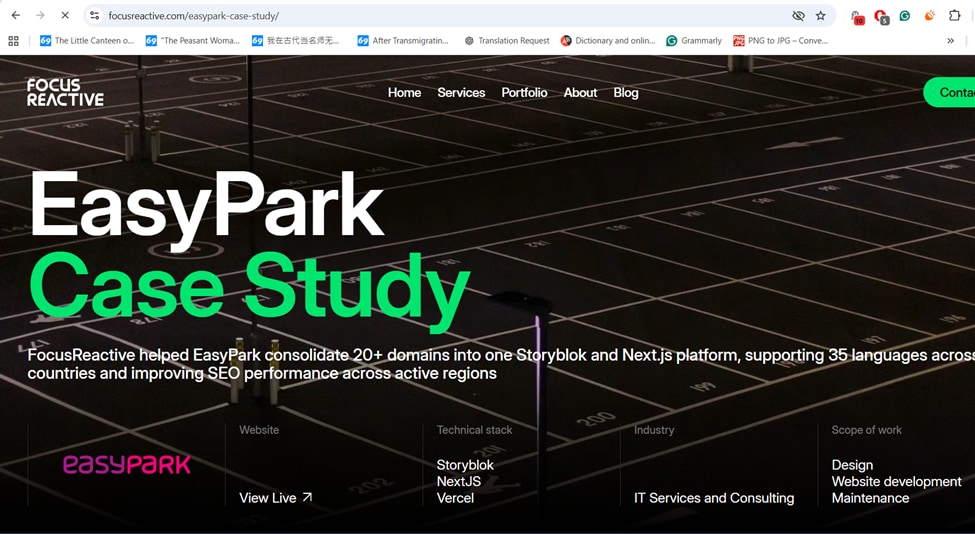This screenshot has width=975, height=534.
Task: Open site information icon in address bar
Action: pos(95,16)
